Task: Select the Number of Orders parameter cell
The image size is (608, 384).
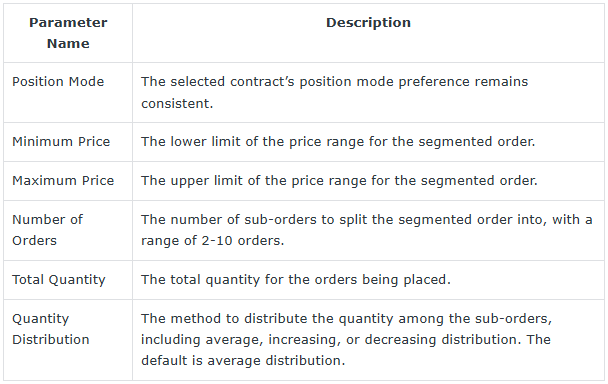Action: tap(68, 230)
